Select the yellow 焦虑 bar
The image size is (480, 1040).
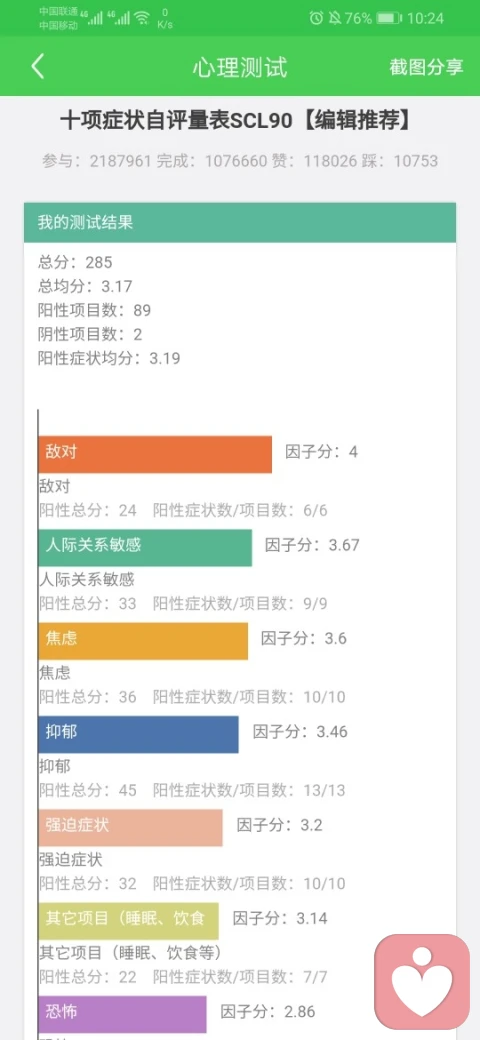pos(143,641)
